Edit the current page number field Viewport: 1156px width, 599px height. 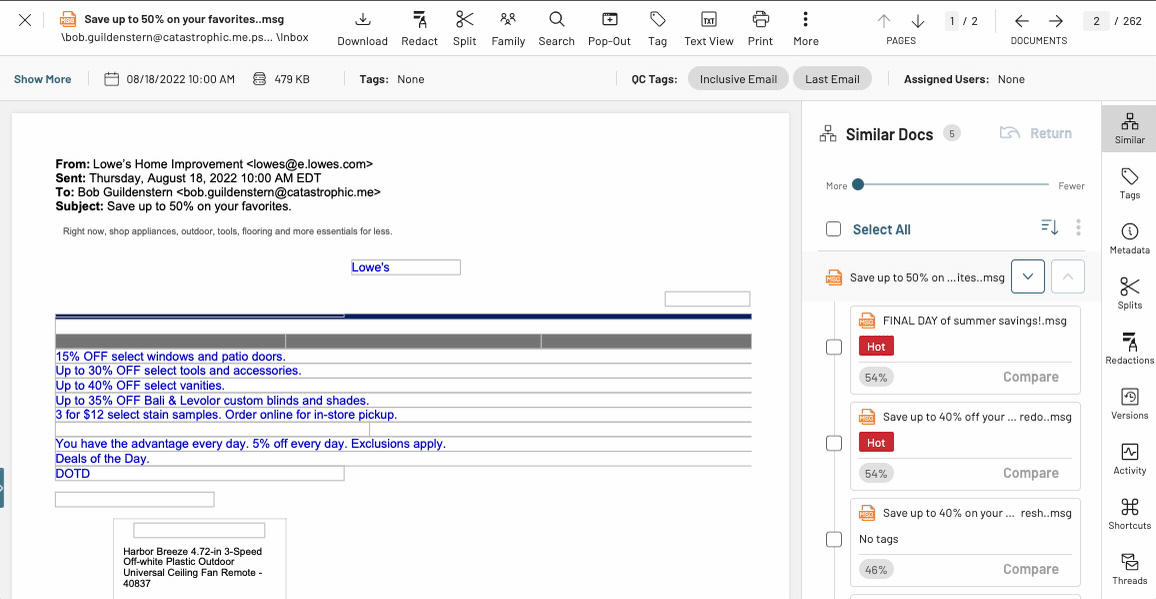point(953,21)
